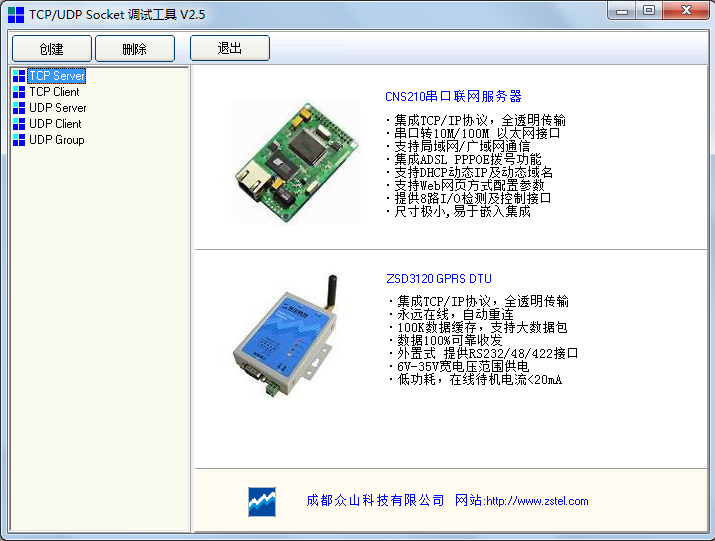The image size is (715, 541).
Task: Click the icon beside TCP Server
Action: 19,76
